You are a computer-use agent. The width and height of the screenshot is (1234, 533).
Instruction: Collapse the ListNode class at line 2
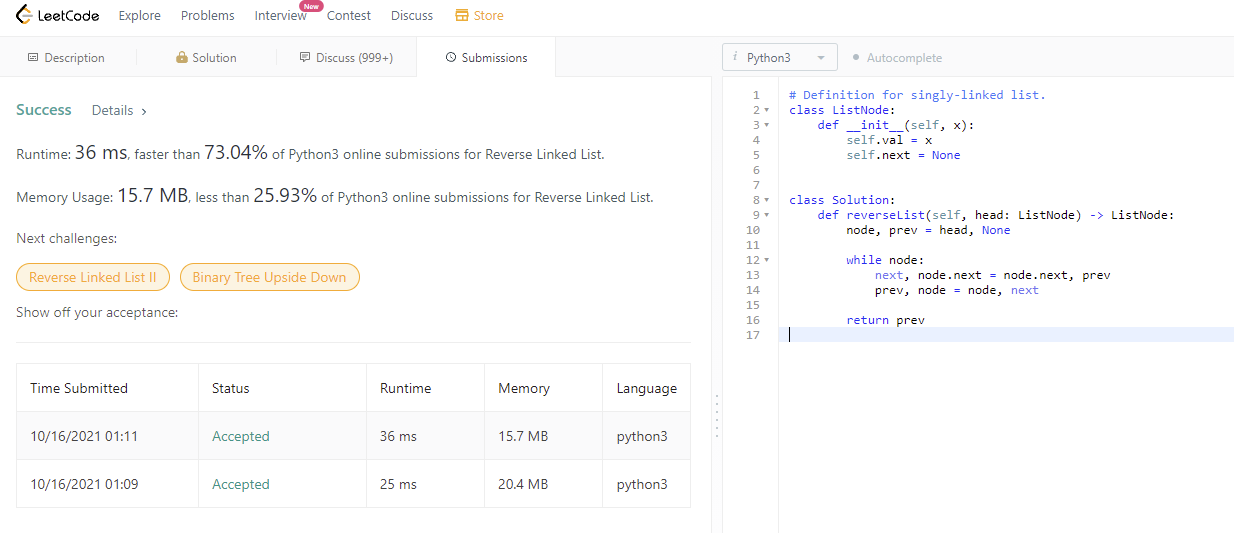coord(766,110)
